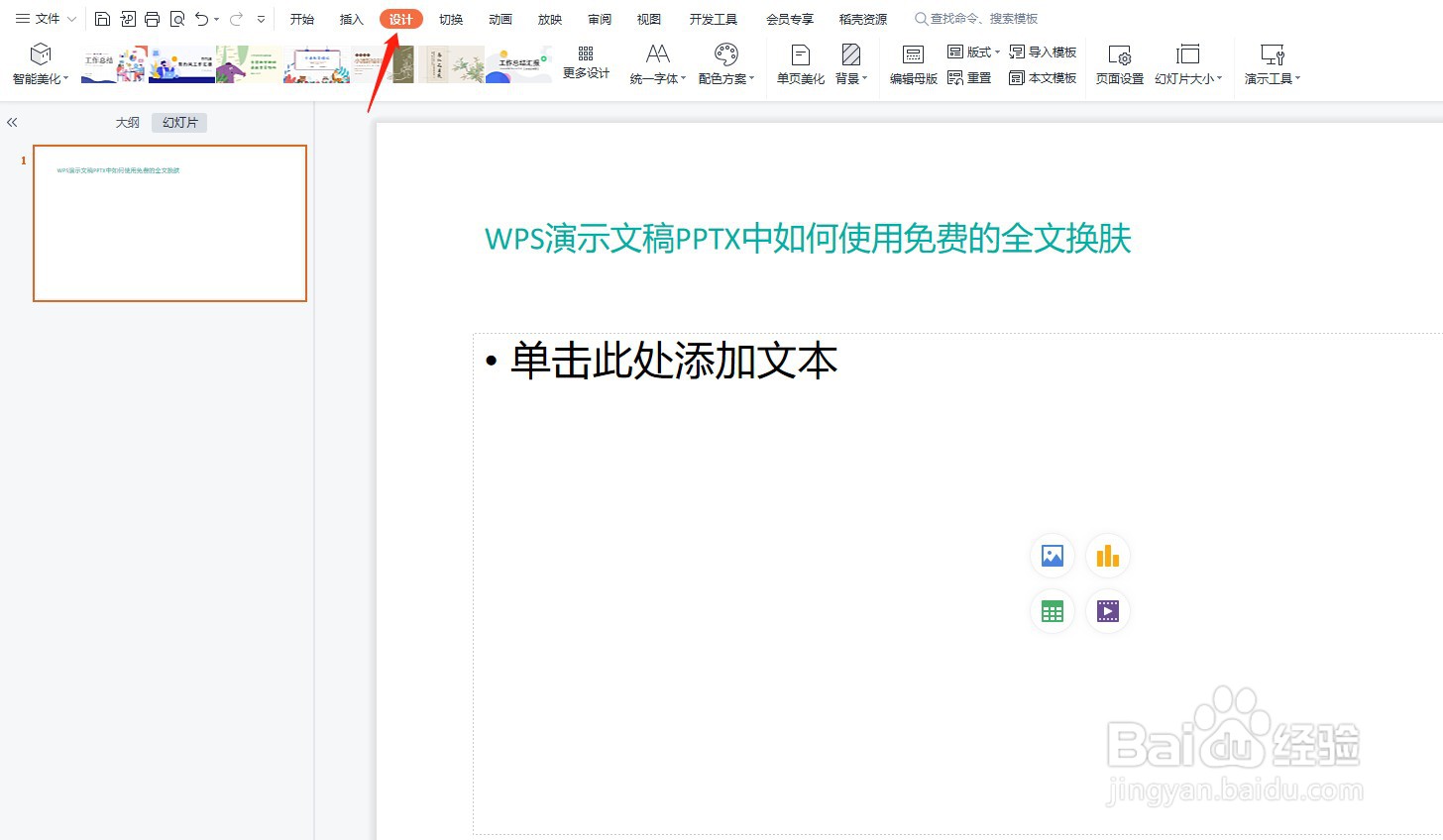This screenshot has width=1443, height=840.
Task: Expand the undo history dropdown arrow
Action: pos(217,19)
